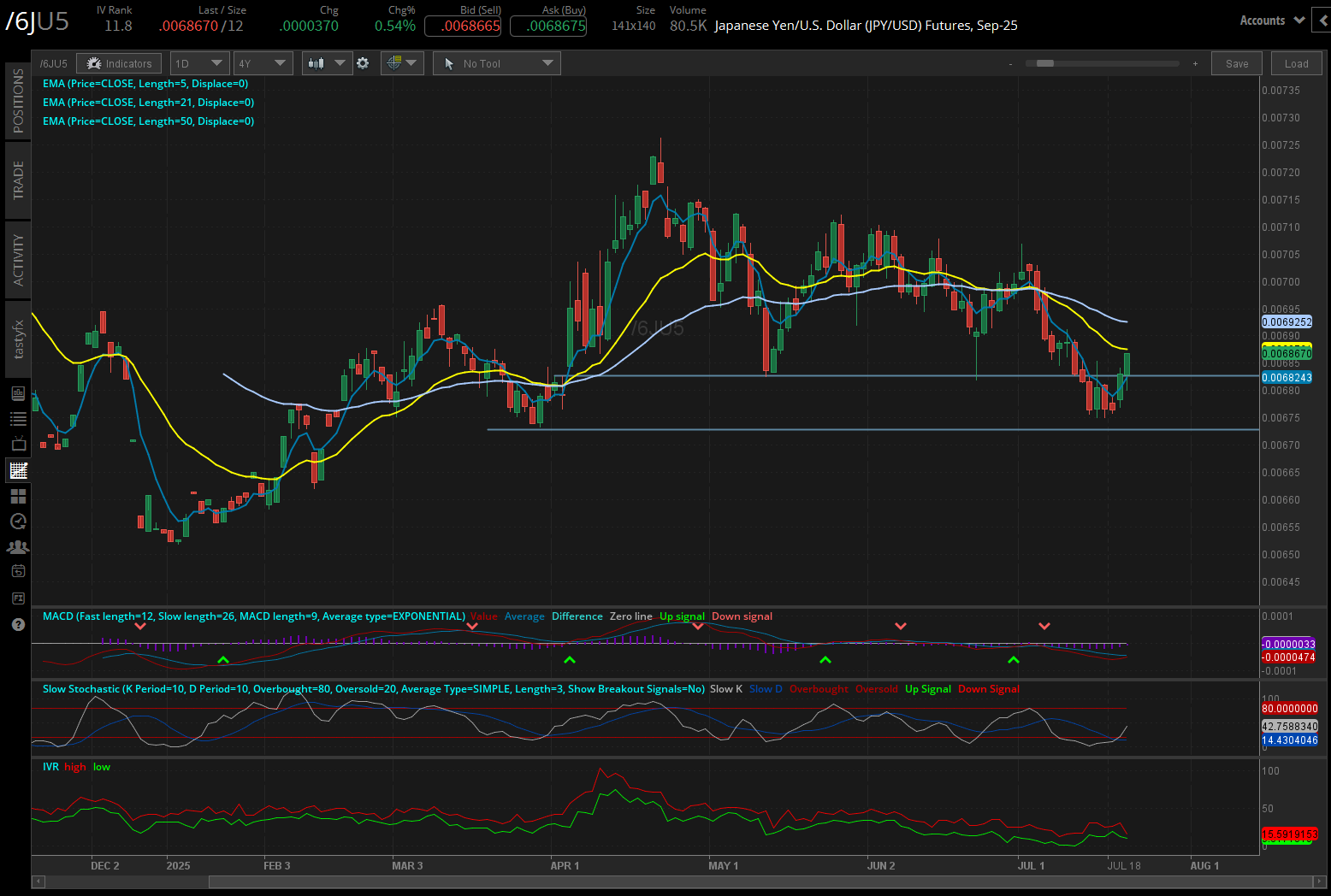1331x896 pixels.
Task: Click the chart settings gear icon
Action: tap(364, 62)
